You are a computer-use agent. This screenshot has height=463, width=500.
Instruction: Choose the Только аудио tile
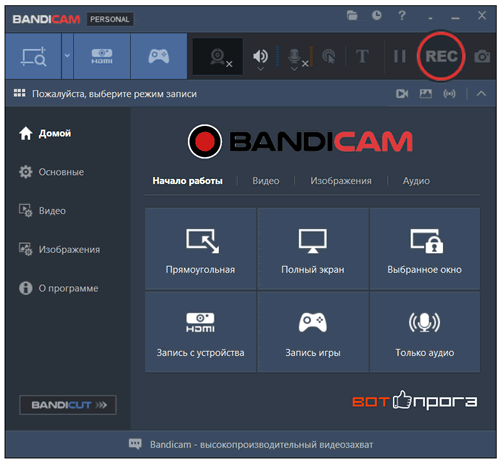coord(425,332)
